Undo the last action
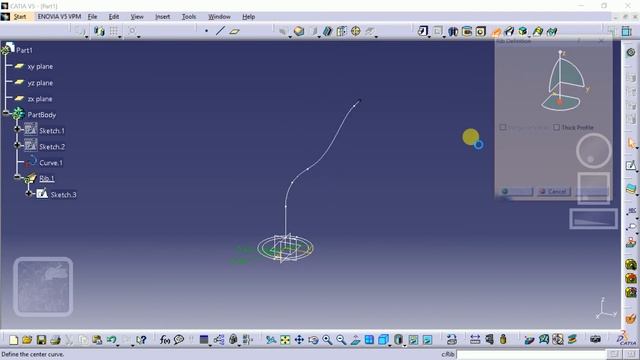 (x=111, y=340)
